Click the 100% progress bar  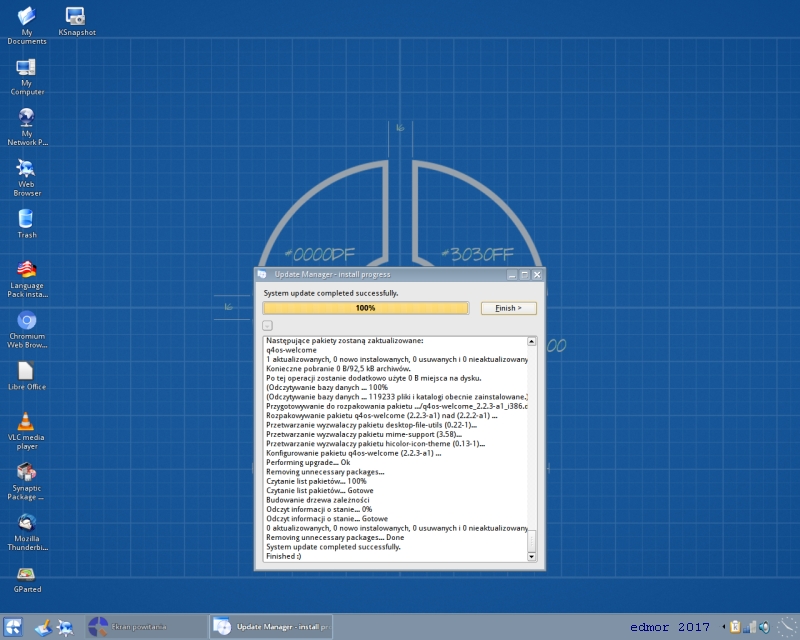point(365,308)
